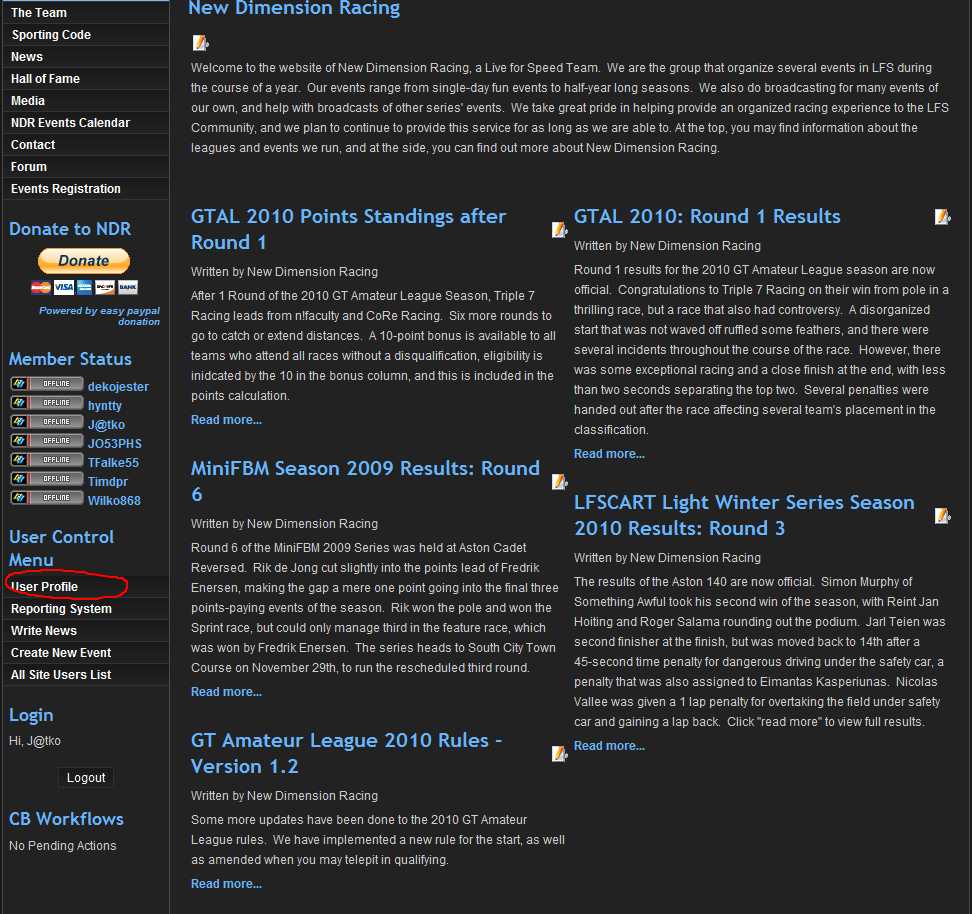Click the 'CB Workflows' heading
Image resolution: width=972 pixels, height=914 pixels.
[66, 819]
